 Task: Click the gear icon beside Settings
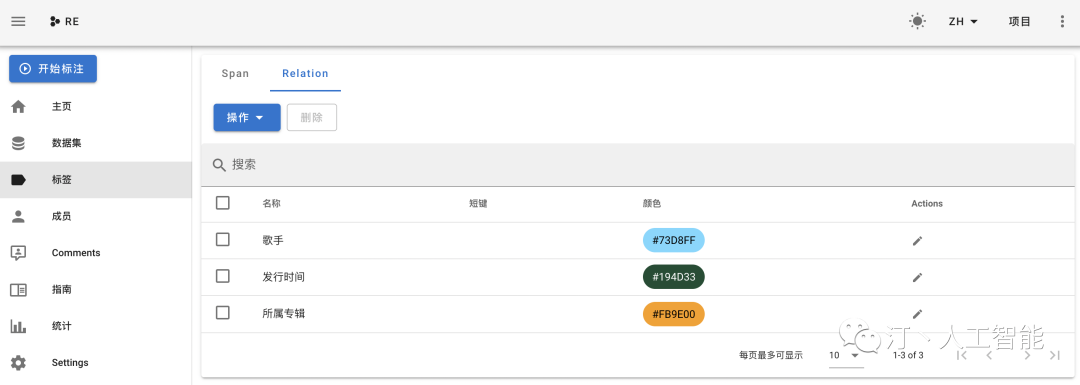click(x=19, y=362)
